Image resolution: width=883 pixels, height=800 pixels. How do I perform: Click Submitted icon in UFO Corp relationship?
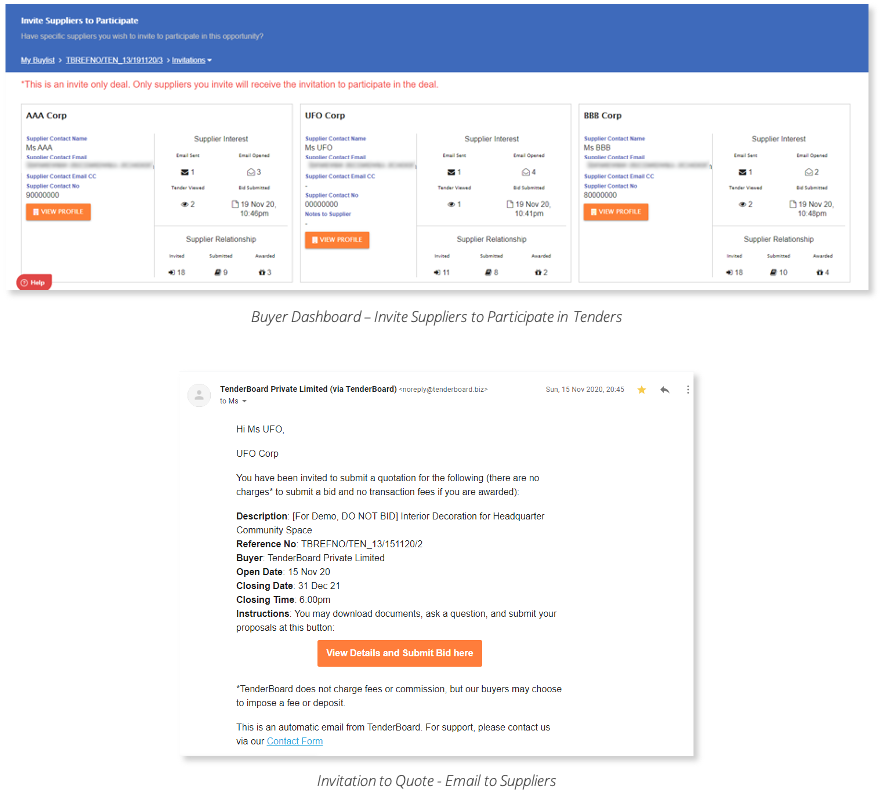488,272
